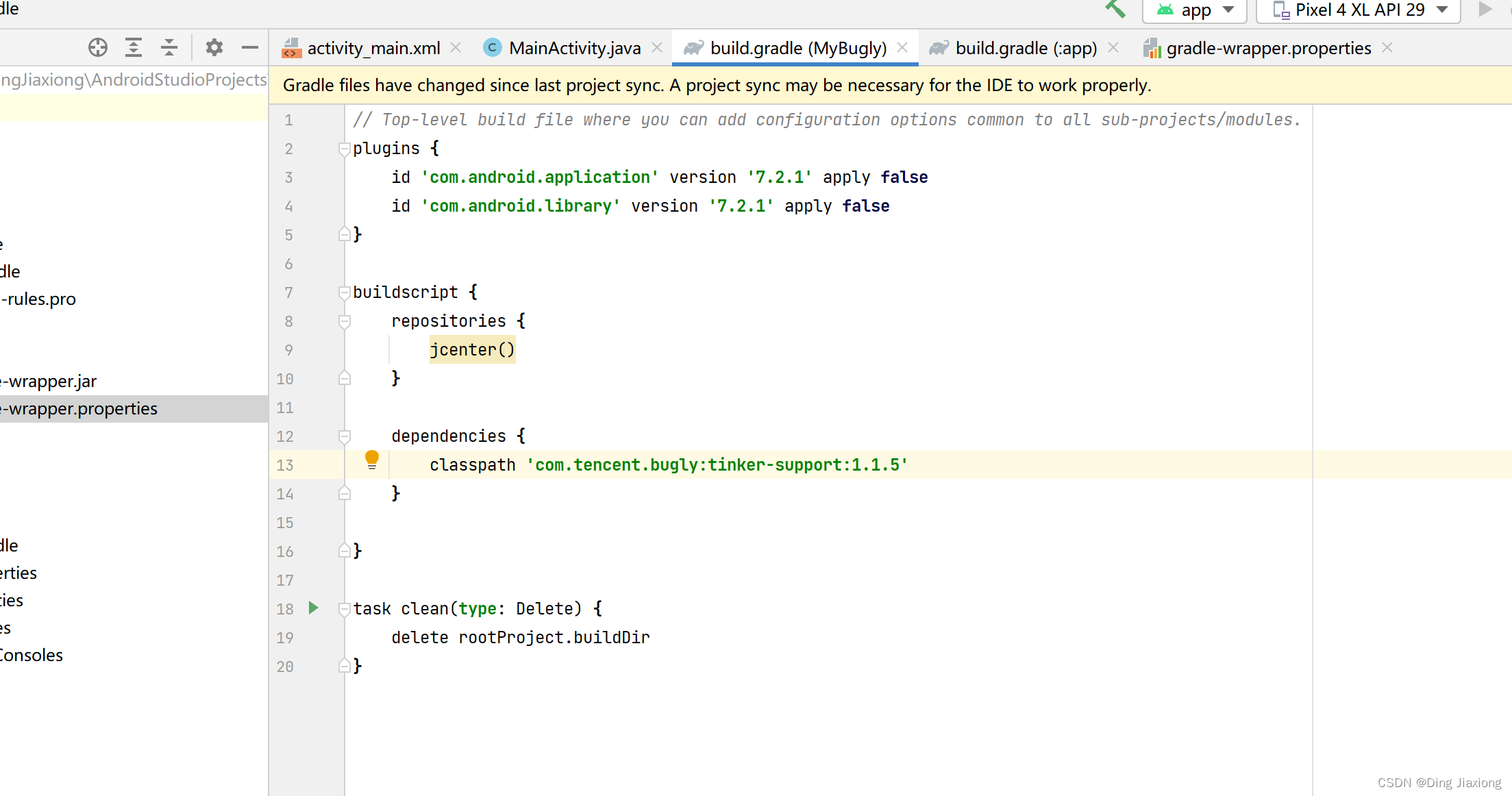Viewport: 1512px width, 796px height.
Task: Click the MainActivity.java class icon in tab
Action: [492, 47]
